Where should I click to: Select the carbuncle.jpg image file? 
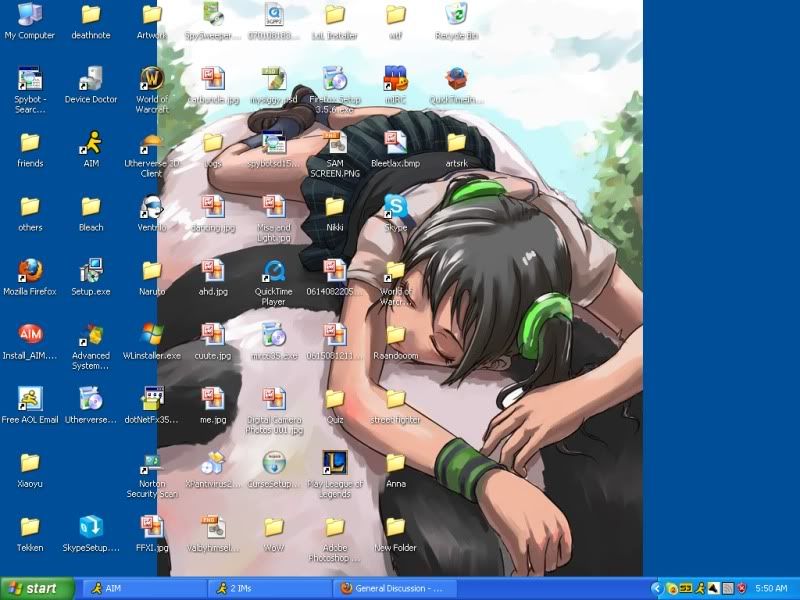(x=213, y=85)
